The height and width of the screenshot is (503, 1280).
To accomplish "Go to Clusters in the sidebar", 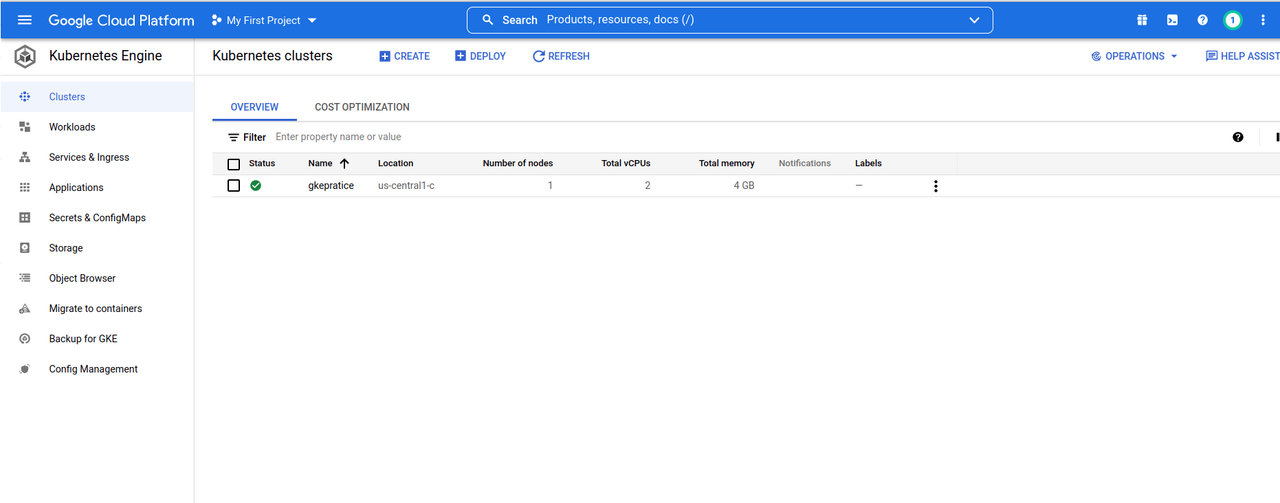I will [67, 97].
